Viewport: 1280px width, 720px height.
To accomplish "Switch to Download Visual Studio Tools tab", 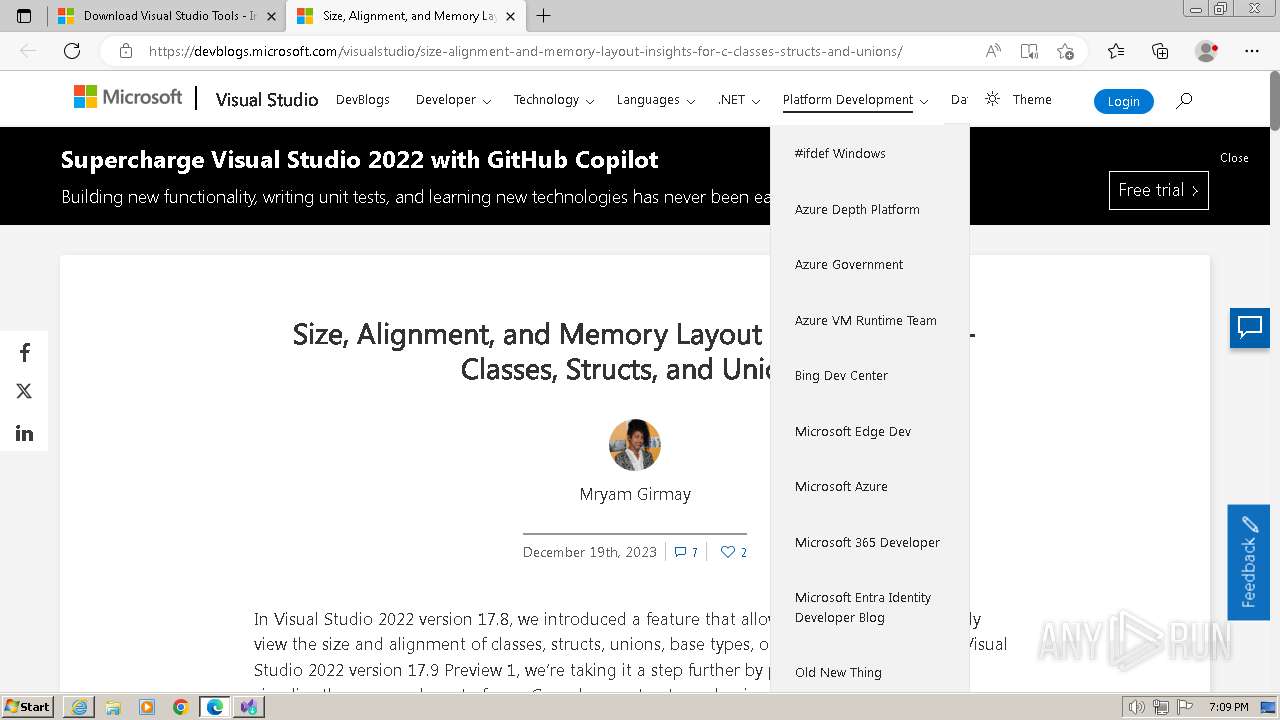I will (x=166, y=16).
